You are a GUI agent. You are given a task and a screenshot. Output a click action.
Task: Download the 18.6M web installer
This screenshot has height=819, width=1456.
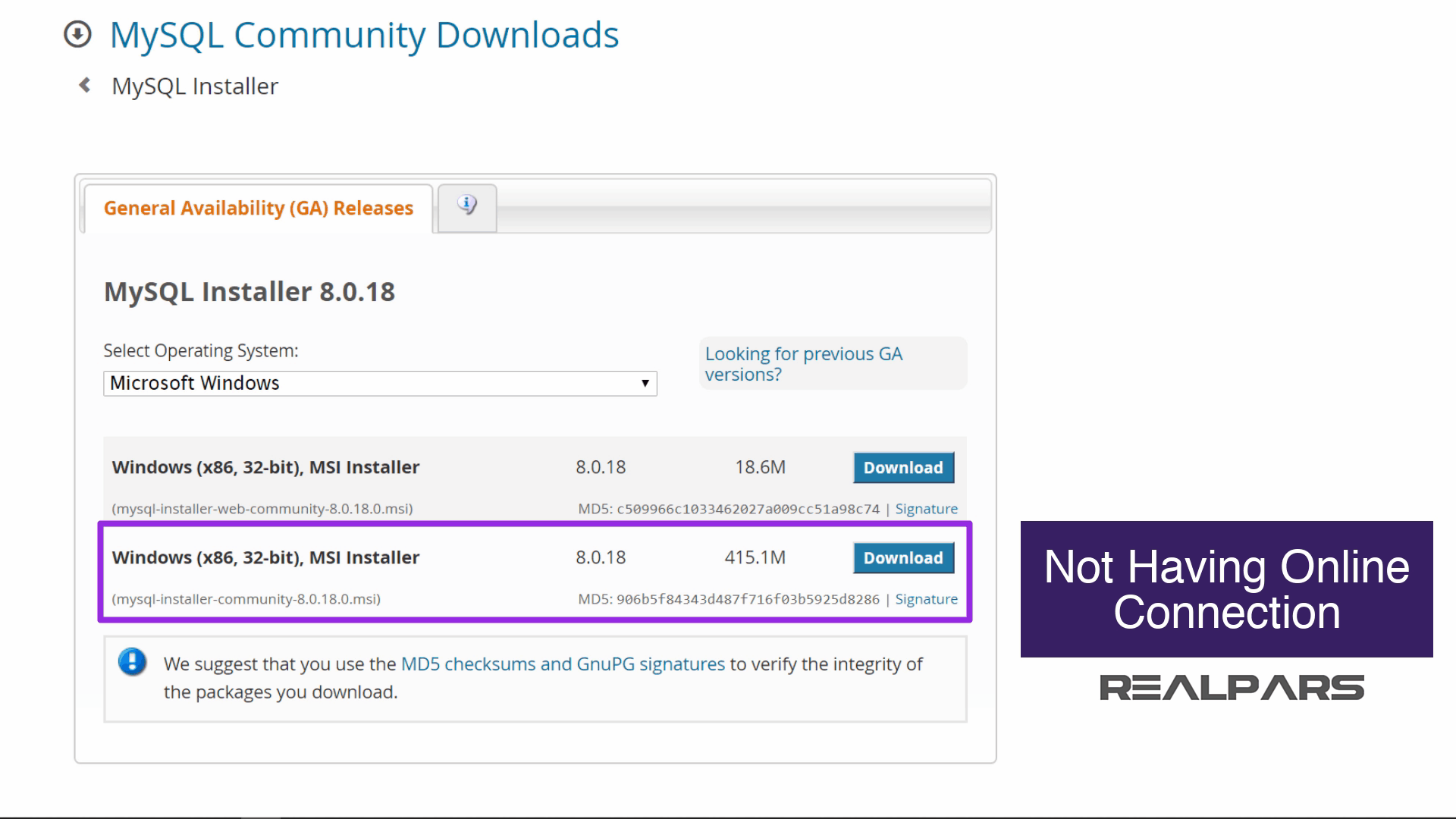pos(903,468)
